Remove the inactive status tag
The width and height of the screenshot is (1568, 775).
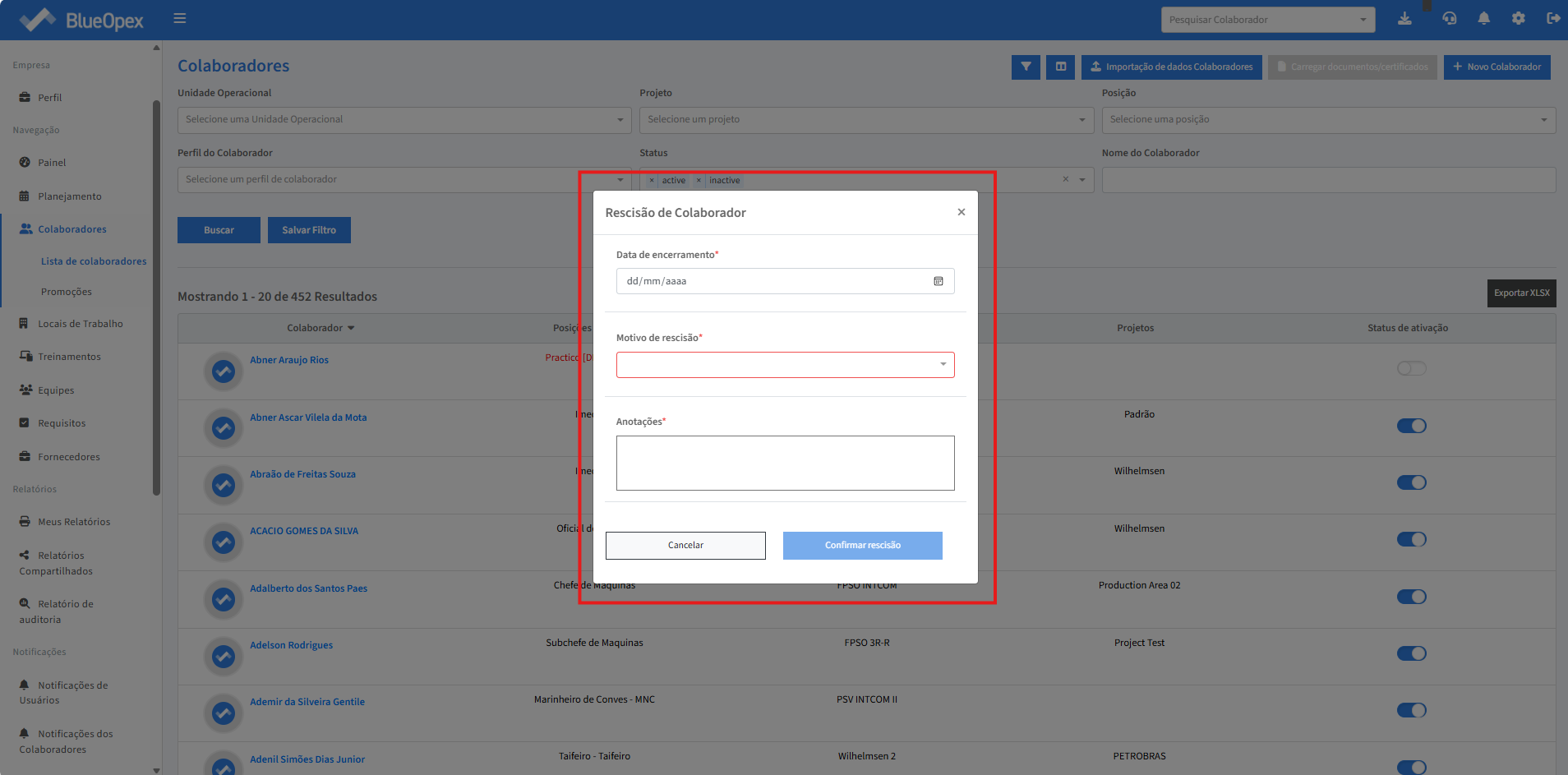699,180
